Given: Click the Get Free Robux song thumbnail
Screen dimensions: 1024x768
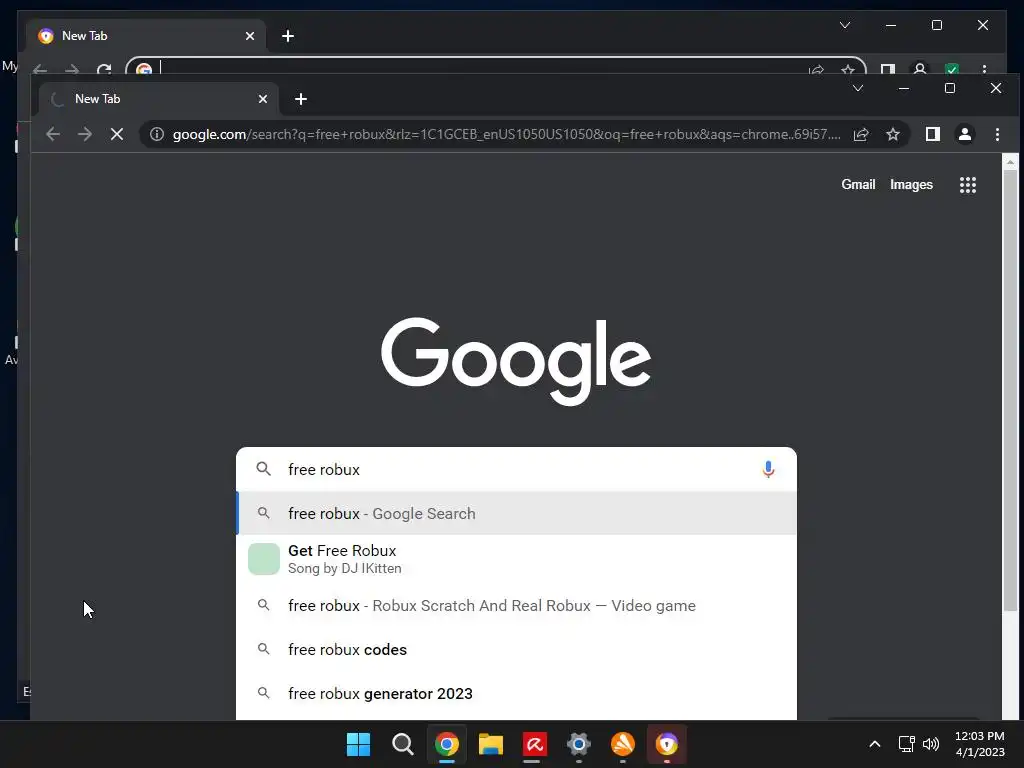Looking at the screenshot, I should coord(264,559).
